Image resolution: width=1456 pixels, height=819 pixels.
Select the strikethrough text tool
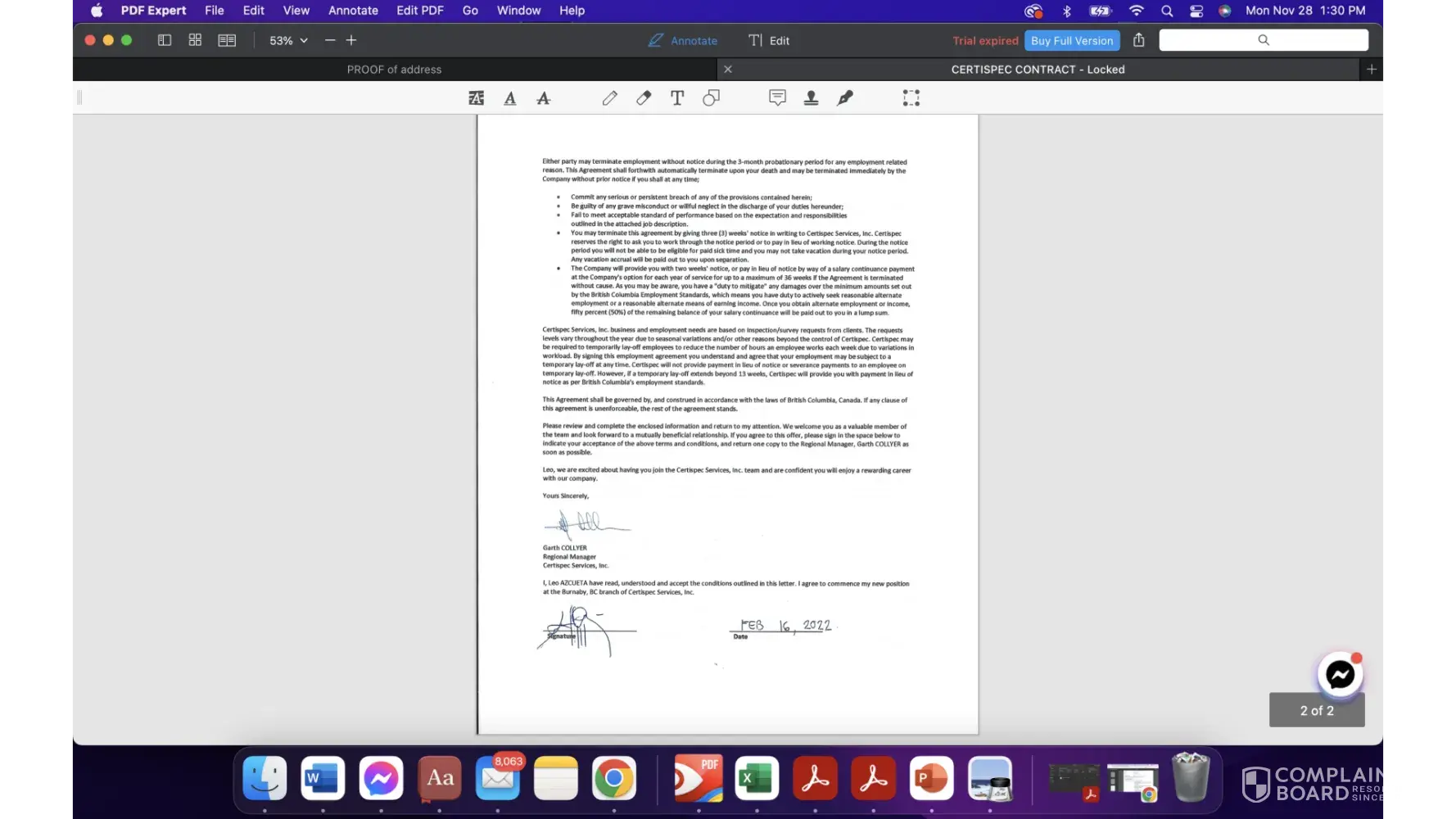click(544, 98)
